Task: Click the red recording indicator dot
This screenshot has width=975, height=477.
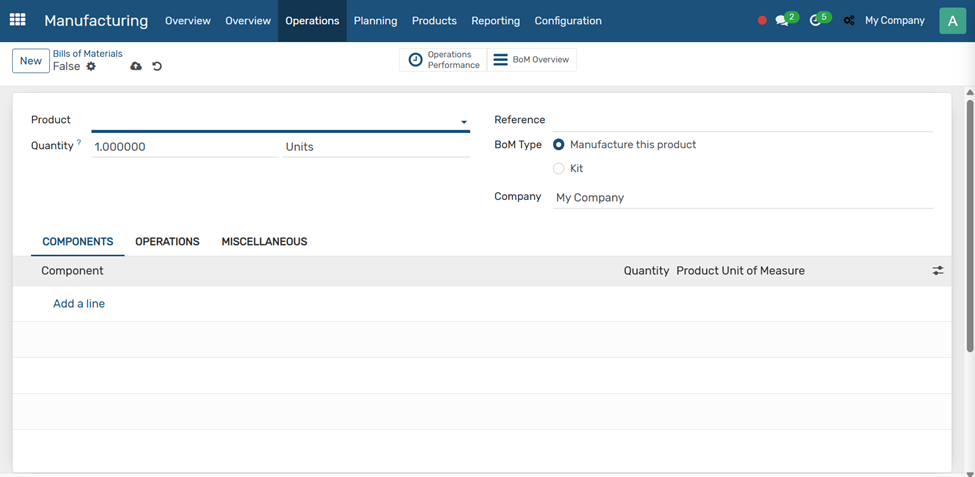Action: click(762, 21)
